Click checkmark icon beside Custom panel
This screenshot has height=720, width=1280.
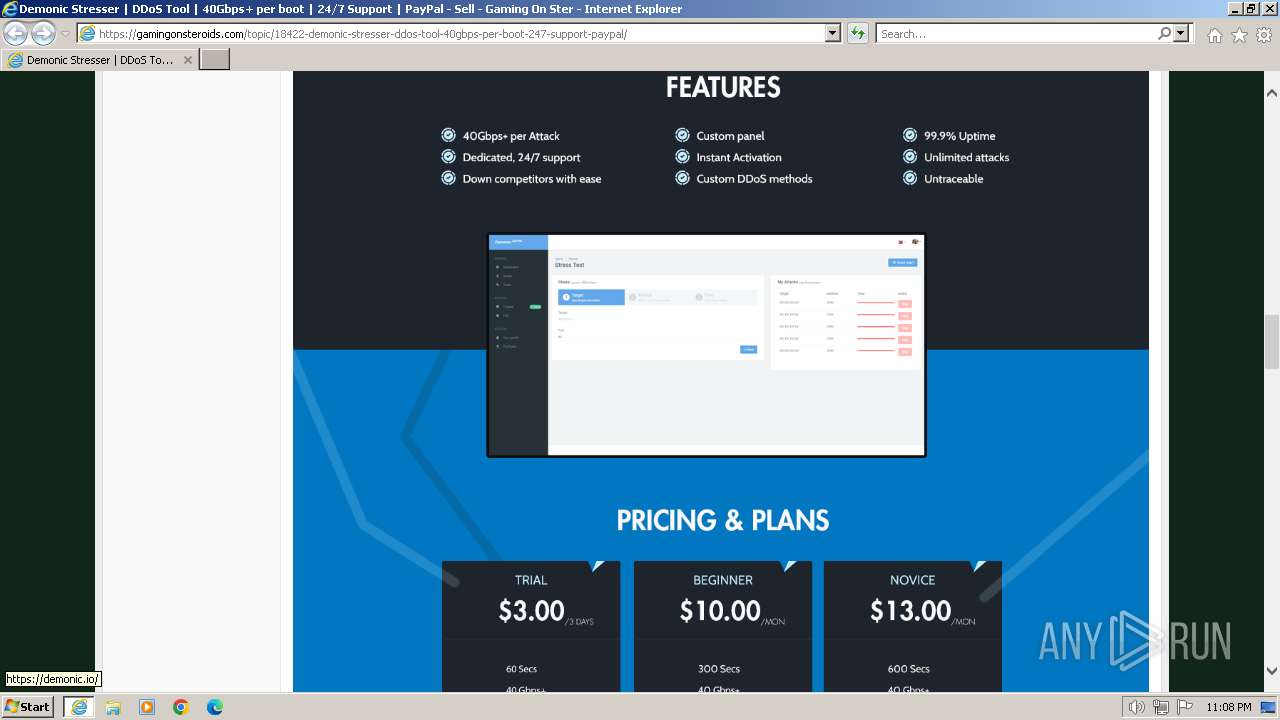pyautogui.click(x=682, y=135)
